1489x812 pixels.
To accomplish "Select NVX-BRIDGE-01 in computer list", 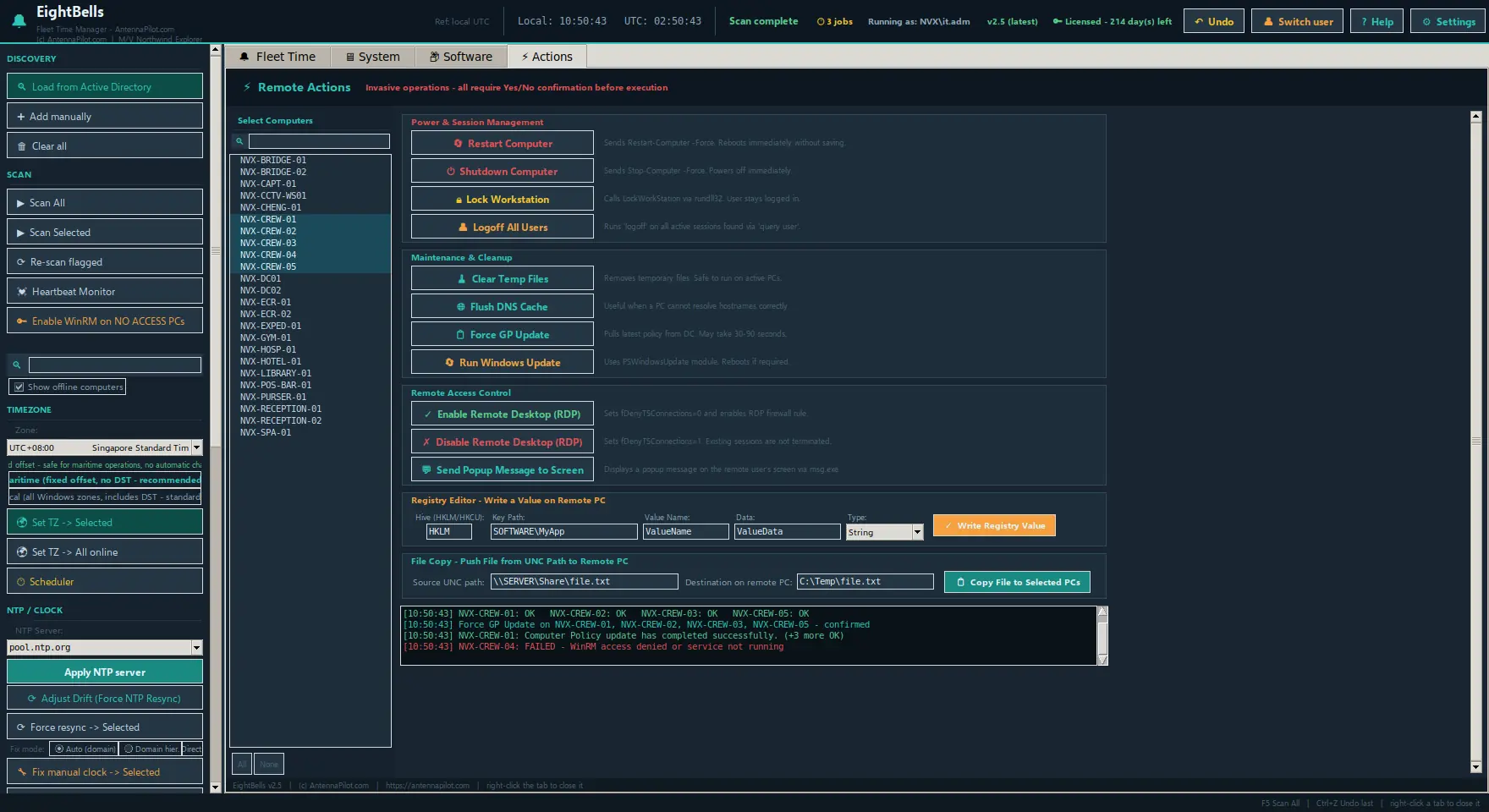I will (310, 160).
